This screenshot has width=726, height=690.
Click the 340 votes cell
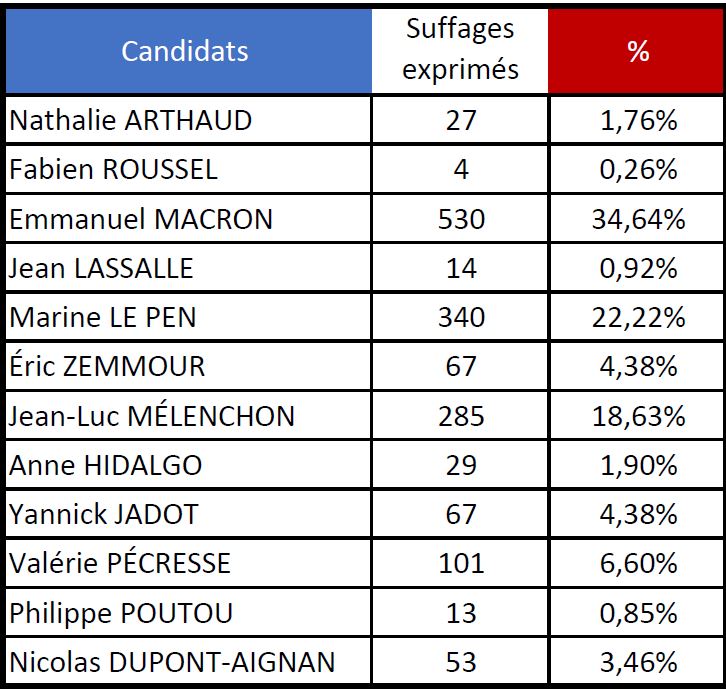[461, 317]
